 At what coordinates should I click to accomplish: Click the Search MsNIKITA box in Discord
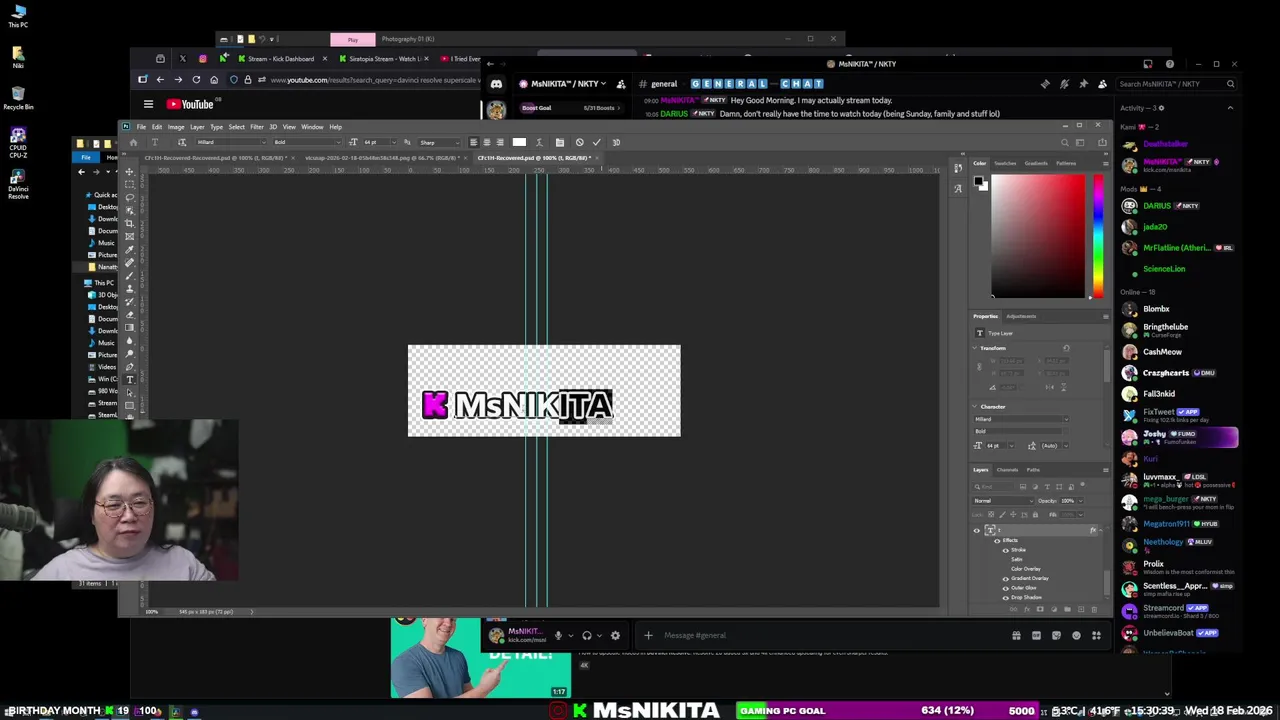tap(1177, 84)
